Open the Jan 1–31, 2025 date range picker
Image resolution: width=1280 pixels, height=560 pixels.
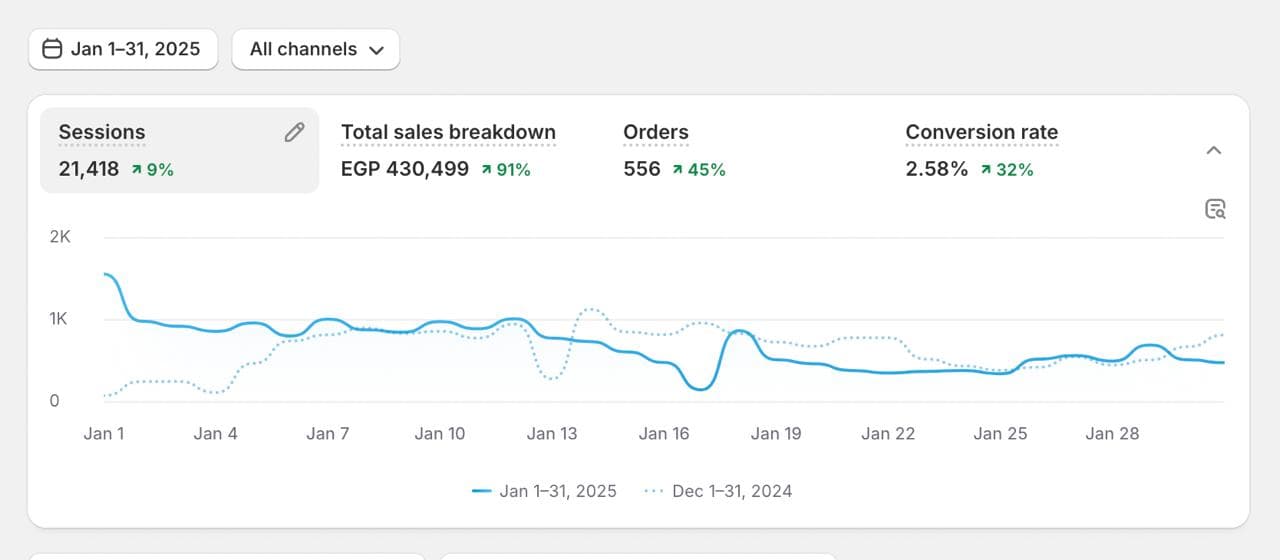(123, 49)
